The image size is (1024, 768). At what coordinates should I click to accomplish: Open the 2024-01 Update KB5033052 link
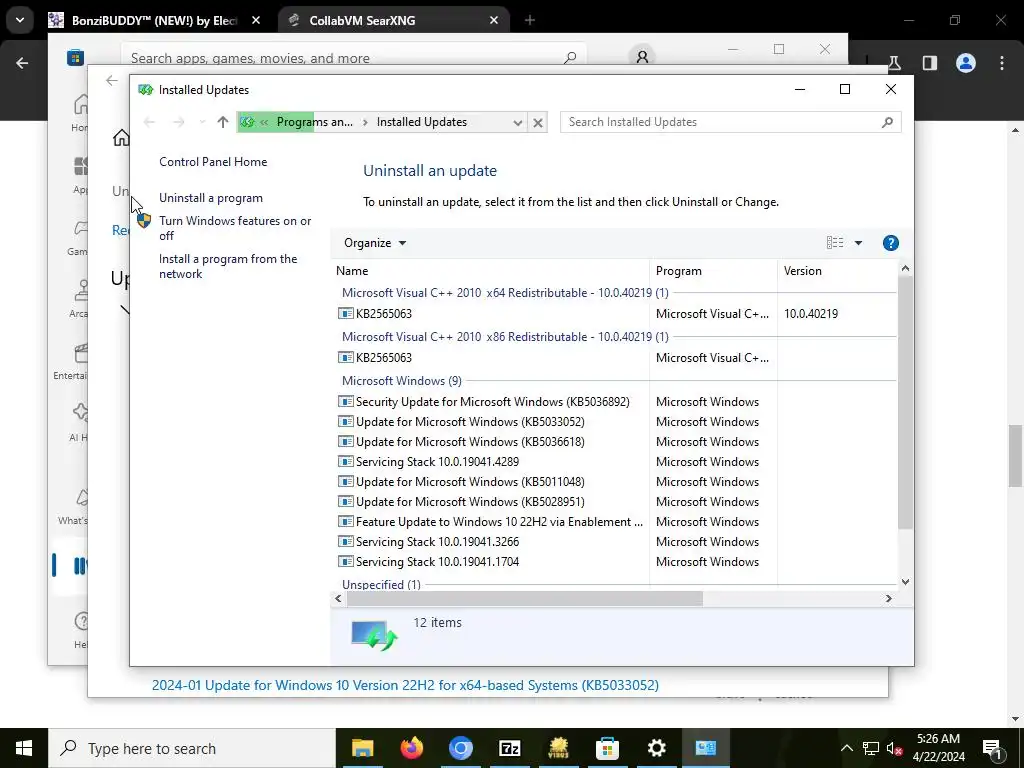point(405,685)
